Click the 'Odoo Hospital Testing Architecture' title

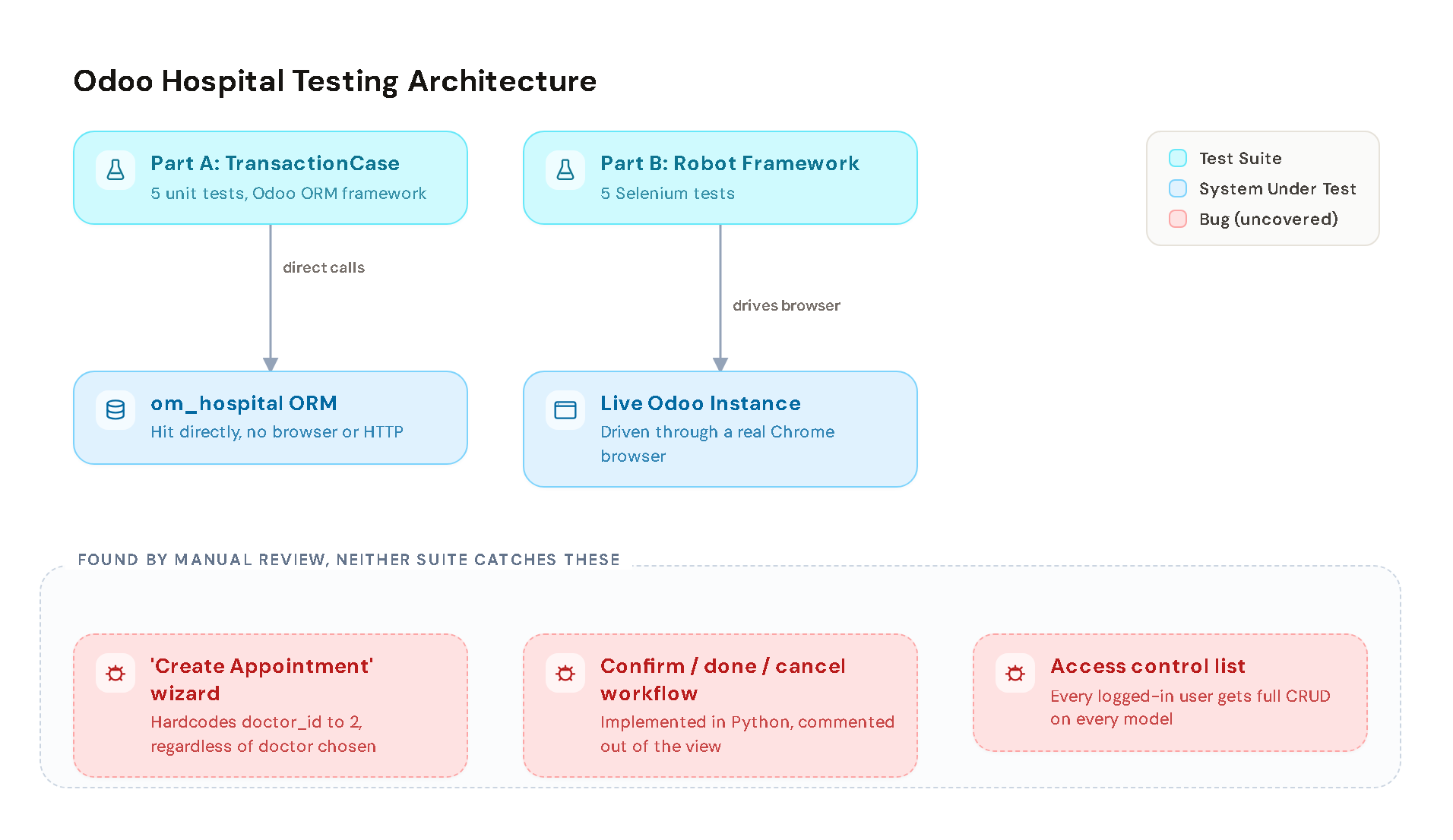pos(335,81)
